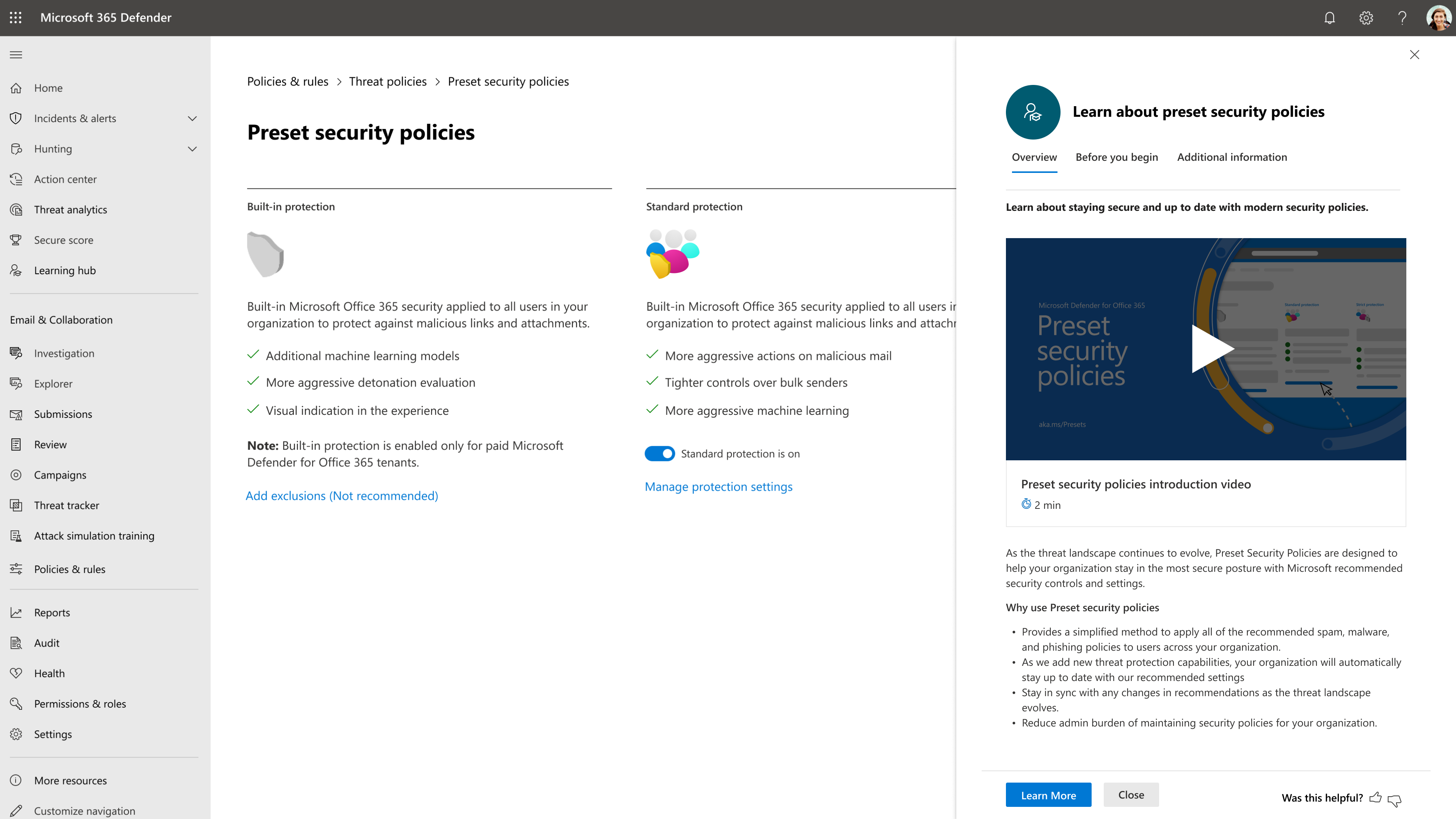The width and height of the screenshot is (1456, 819).
Task: Open the Microsoft 365 app launcher
Action: click(15, 17)
